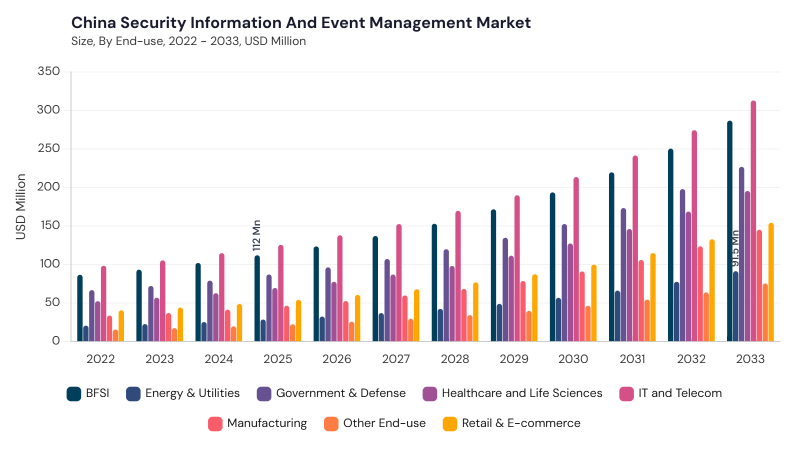Toggle the Retail & E-commerce legend label

click(x=521, y=423)
